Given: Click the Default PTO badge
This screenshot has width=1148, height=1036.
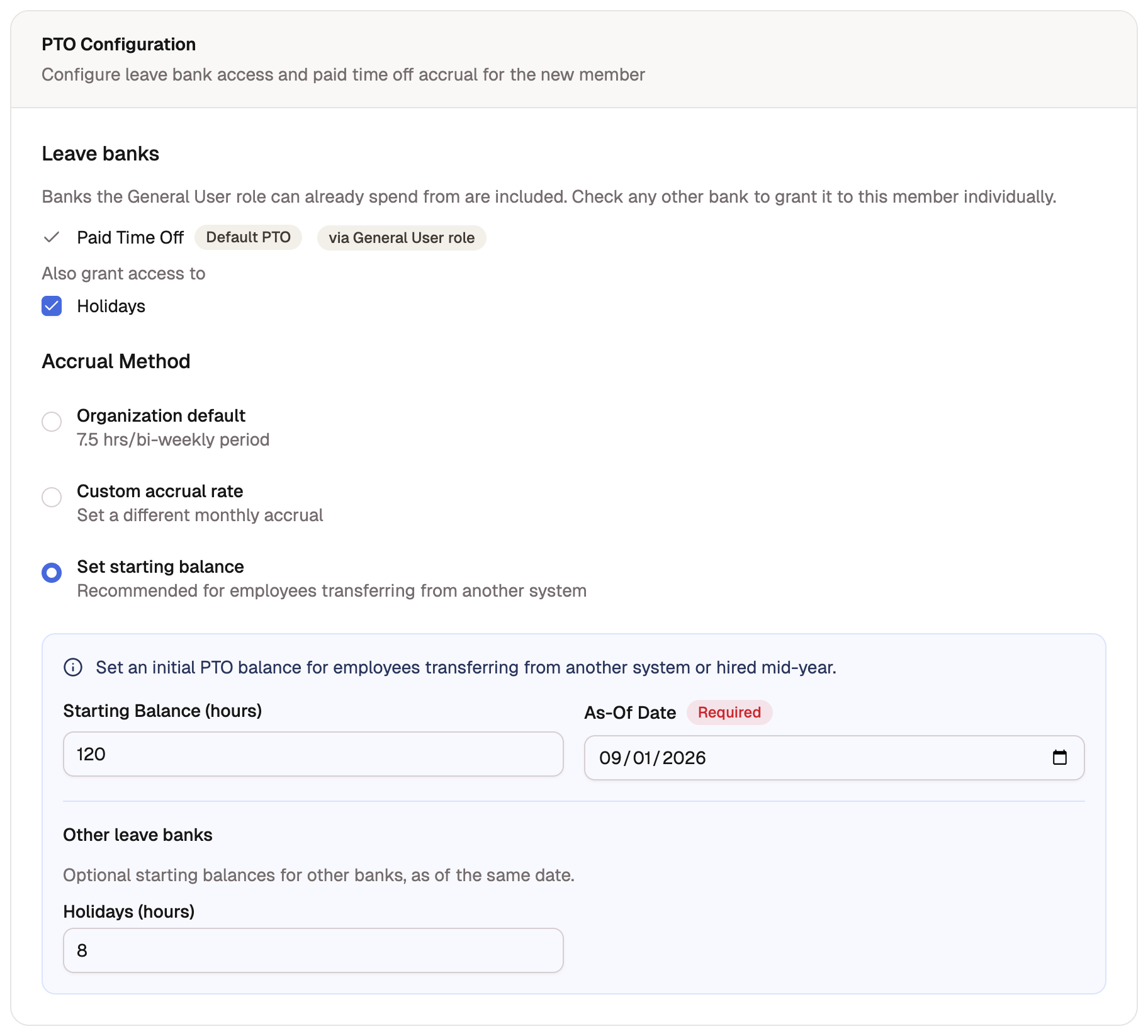Looking at the screenshot, I should (x=248, y=237).
